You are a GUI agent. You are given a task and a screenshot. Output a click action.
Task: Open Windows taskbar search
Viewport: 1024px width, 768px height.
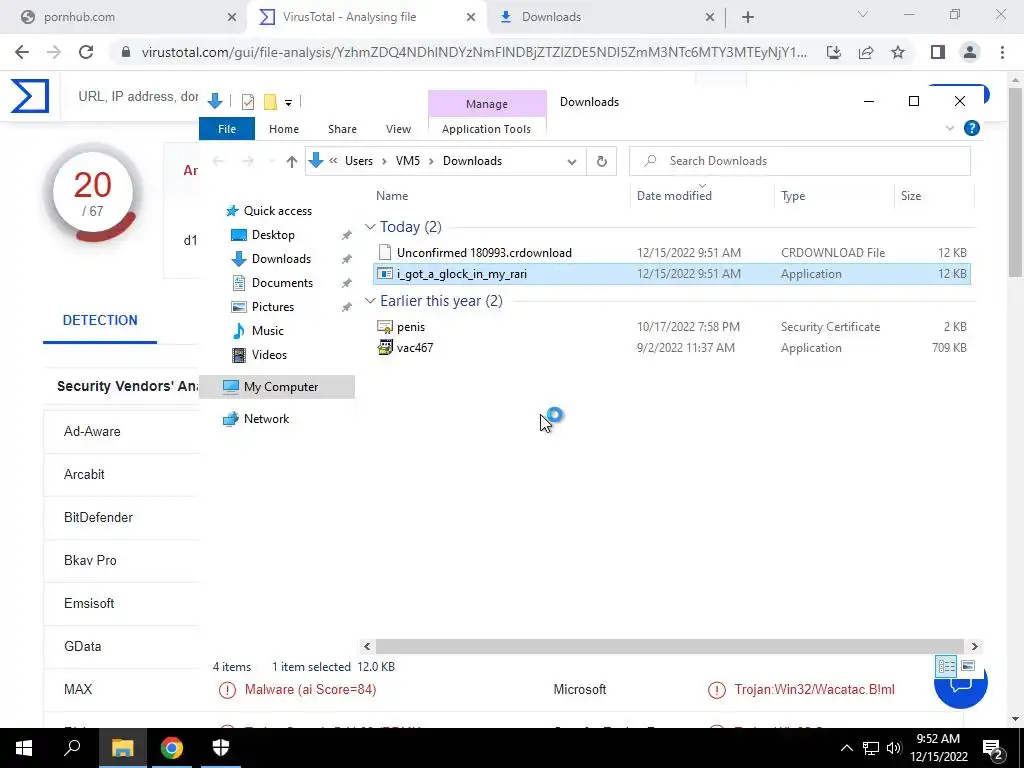tap(72, 748)
